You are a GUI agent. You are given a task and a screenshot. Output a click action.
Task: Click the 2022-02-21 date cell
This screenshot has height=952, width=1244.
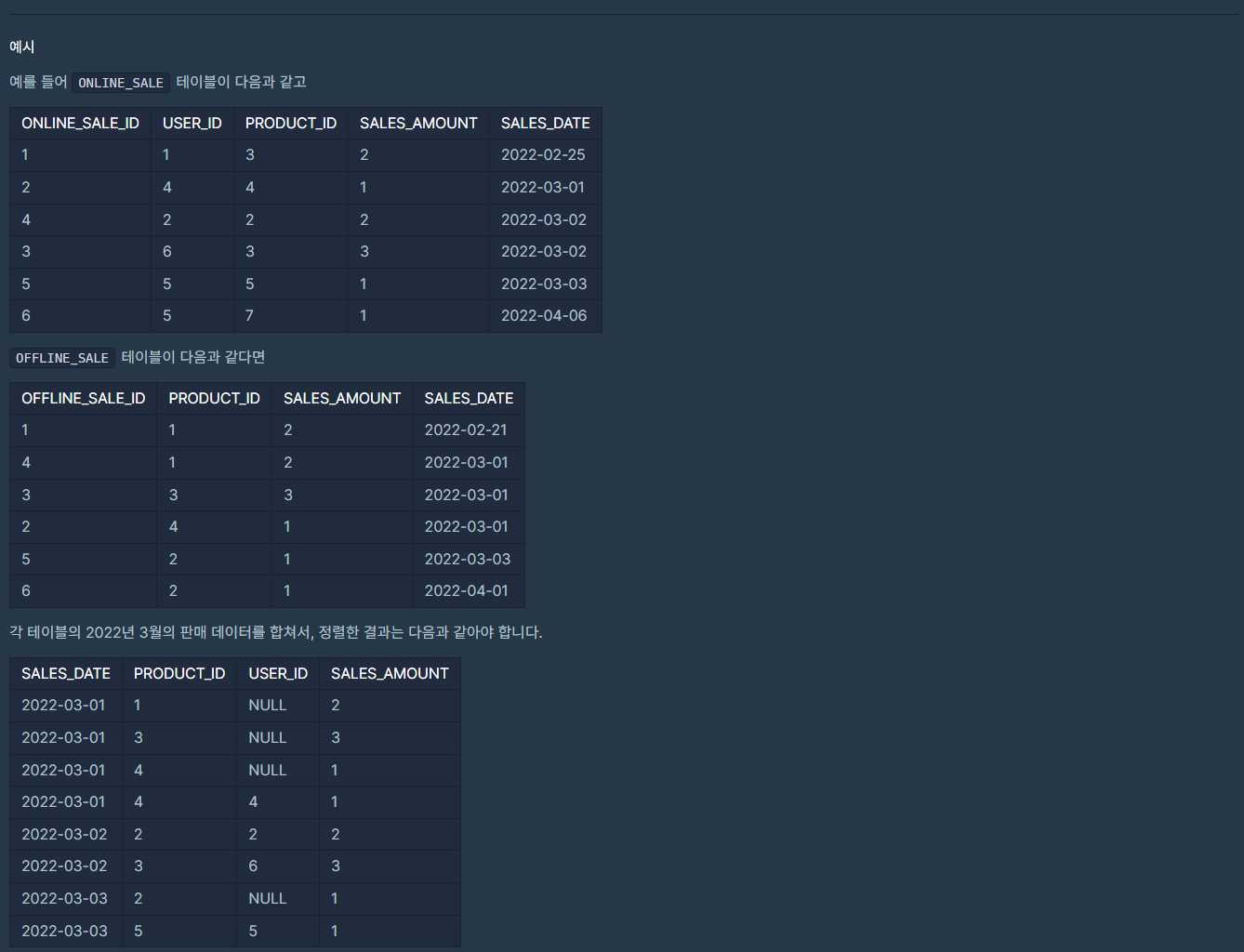click(466, 430)
